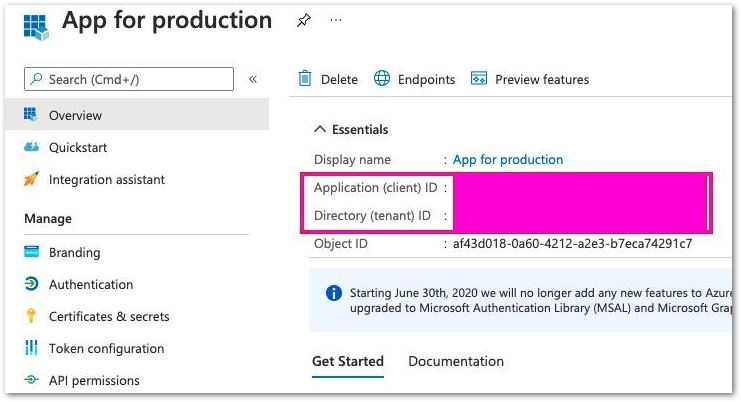
Task: Click the Display name label
Action: (352, 160)
